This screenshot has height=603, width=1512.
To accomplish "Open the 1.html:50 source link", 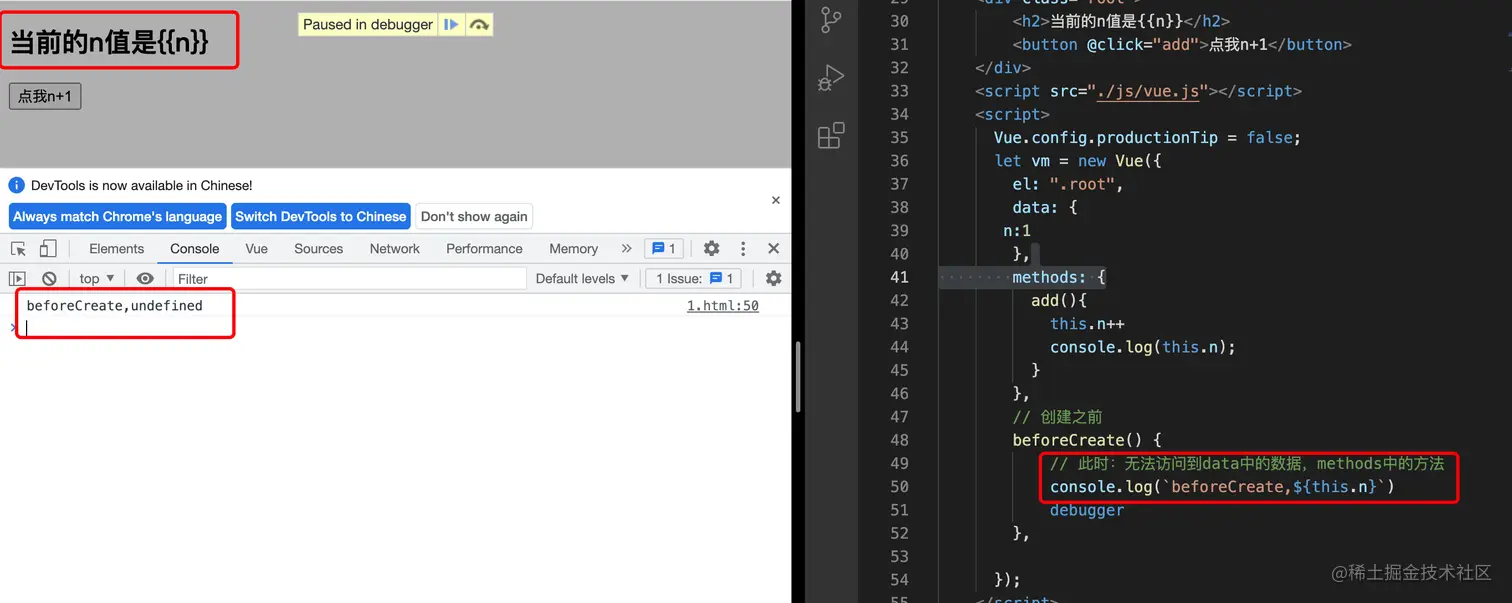I will (x=722, y=306).
